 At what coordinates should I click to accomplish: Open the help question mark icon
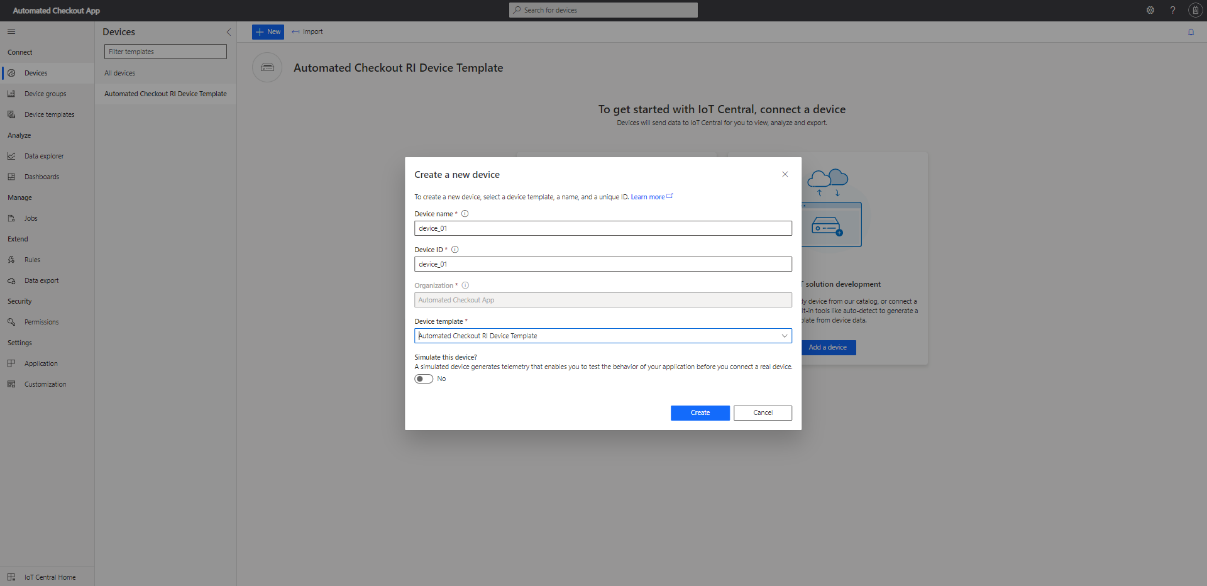coord(1172,10)
